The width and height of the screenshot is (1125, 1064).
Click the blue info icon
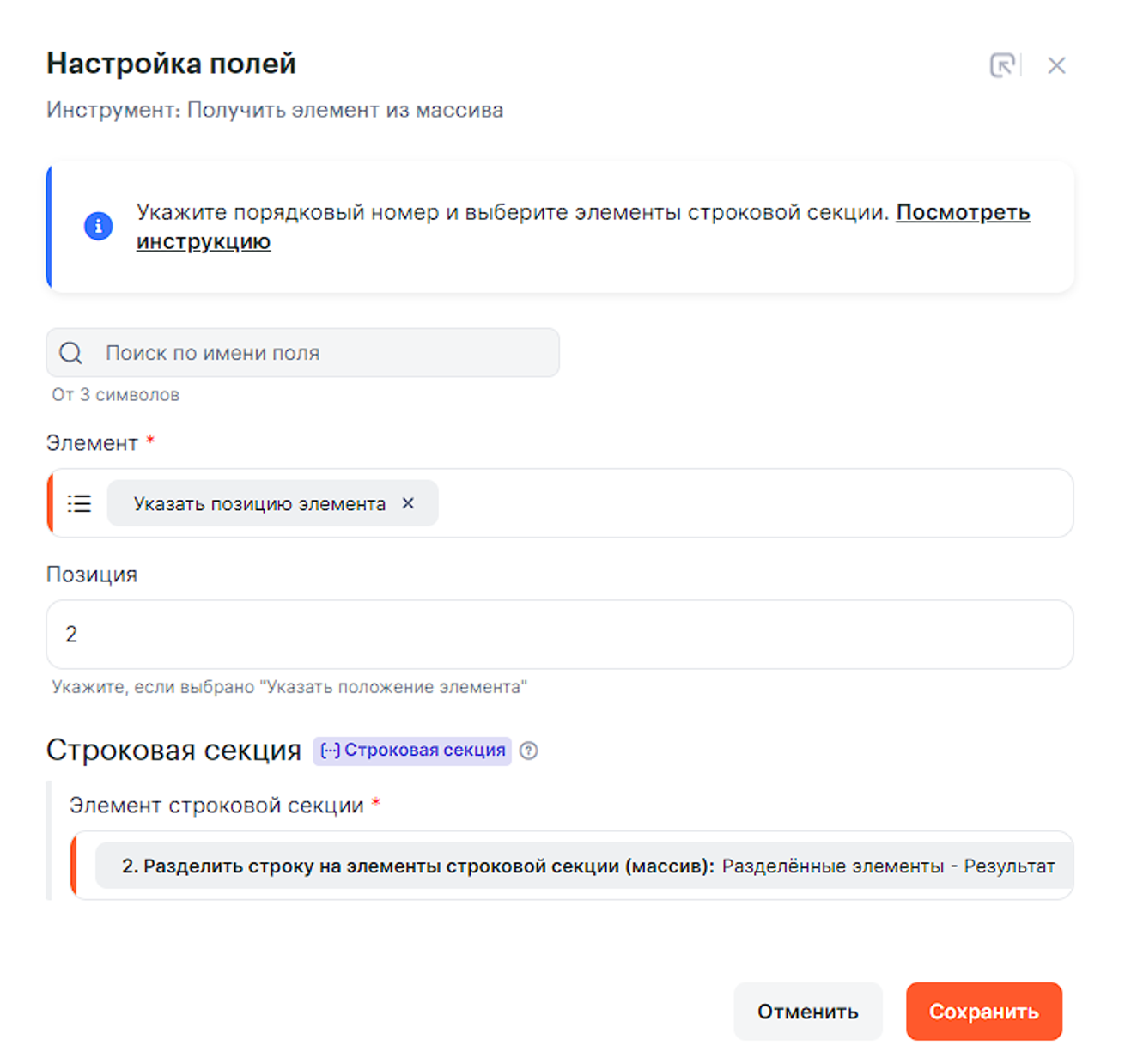[x=98, y=226]
